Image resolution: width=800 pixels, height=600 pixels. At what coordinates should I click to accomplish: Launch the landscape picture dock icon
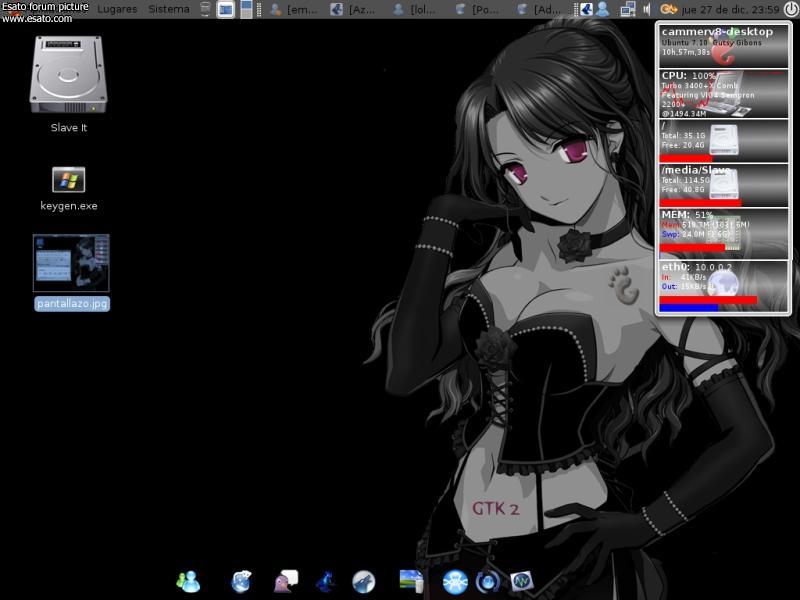tap(411, 581)
